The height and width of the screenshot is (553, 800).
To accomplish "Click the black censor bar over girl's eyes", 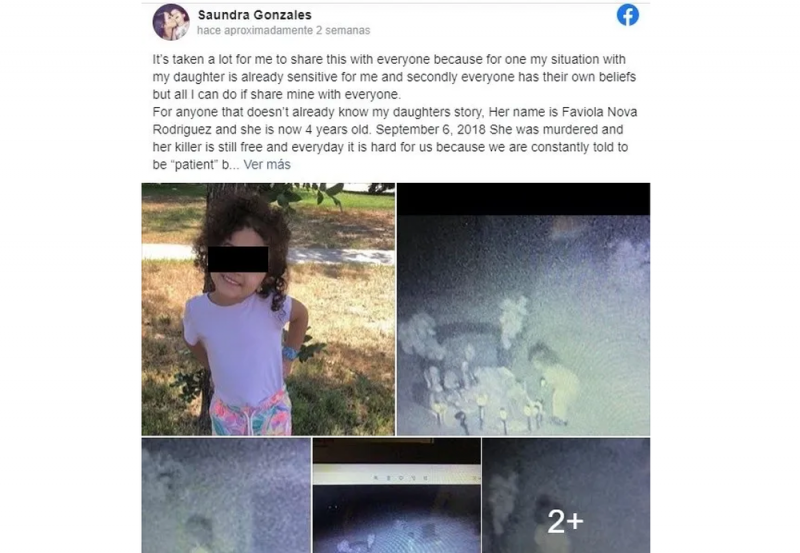I will pos(238,259).
